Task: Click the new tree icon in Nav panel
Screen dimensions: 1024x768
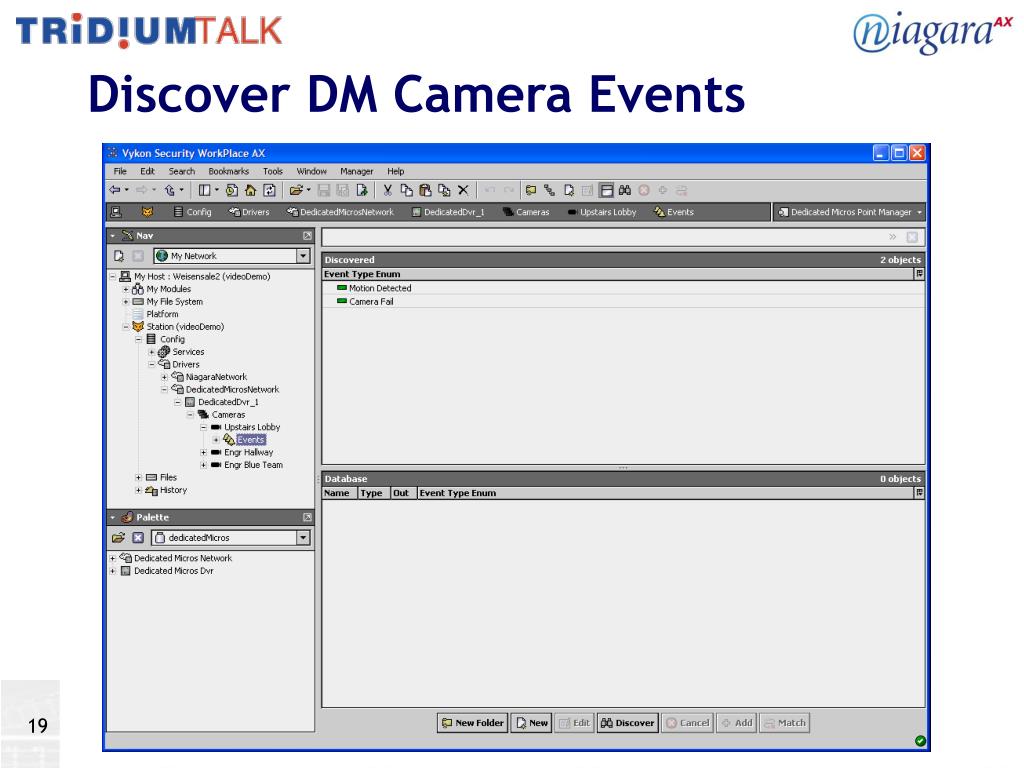Action: pyautogui.click(x=119, y=256)
